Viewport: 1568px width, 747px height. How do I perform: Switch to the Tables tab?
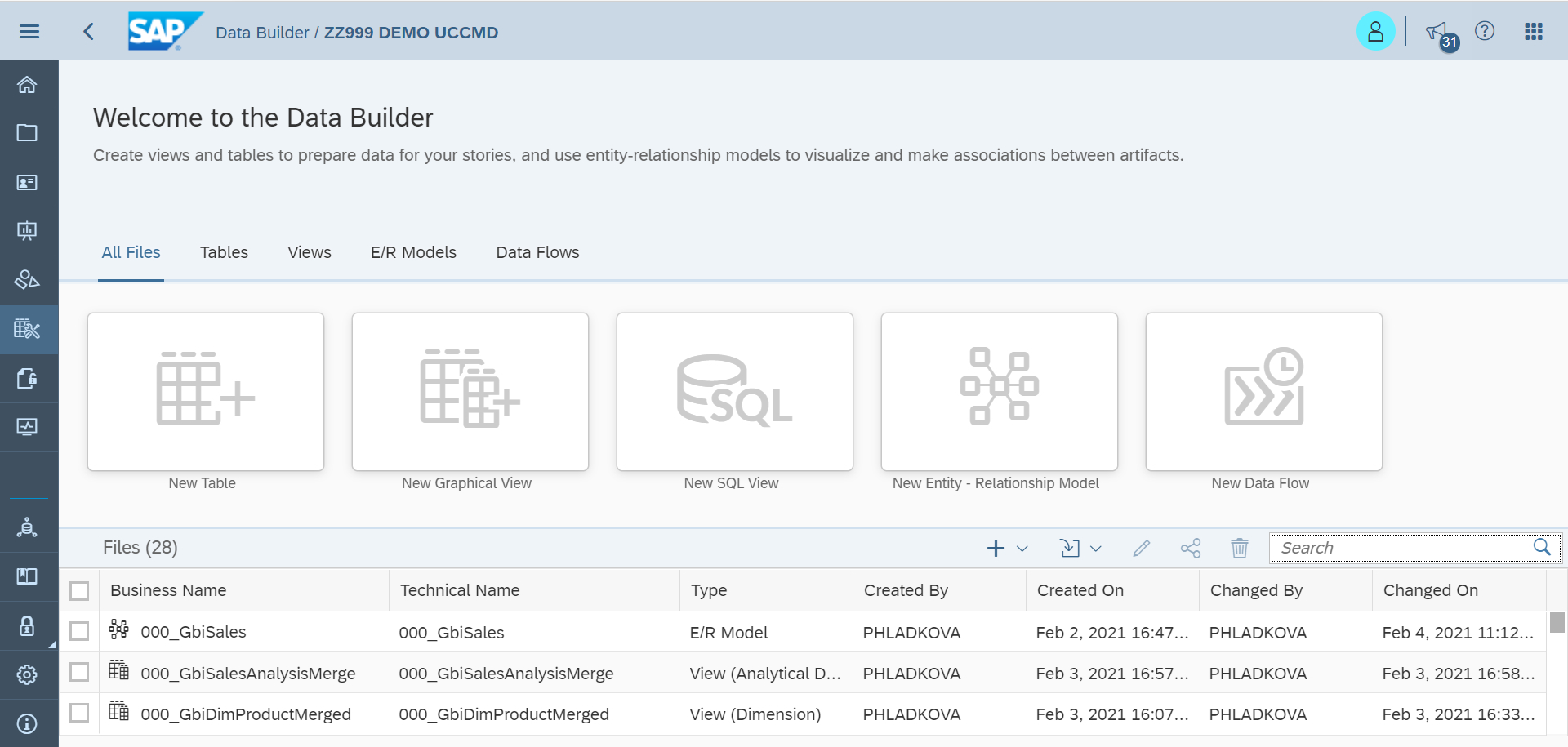point(224,252)
